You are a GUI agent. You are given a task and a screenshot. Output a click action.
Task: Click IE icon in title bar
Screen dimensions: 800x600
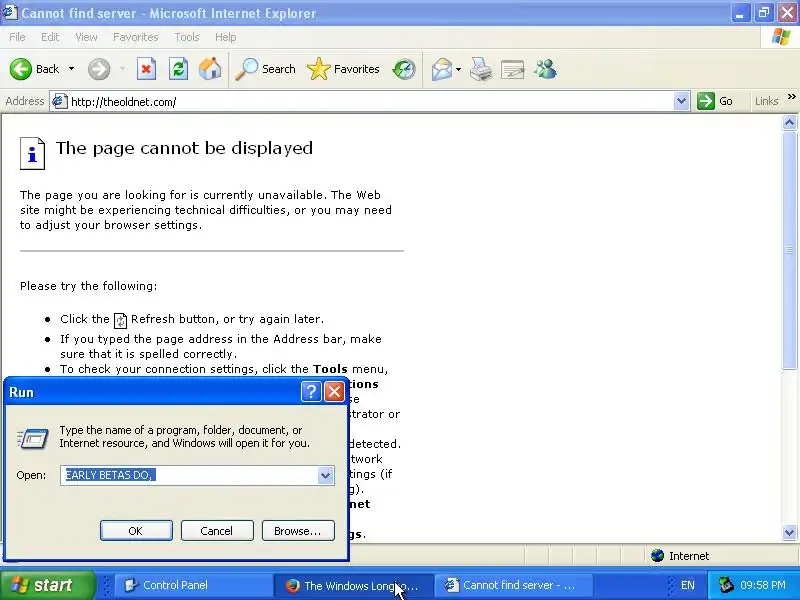pos(10,12)
